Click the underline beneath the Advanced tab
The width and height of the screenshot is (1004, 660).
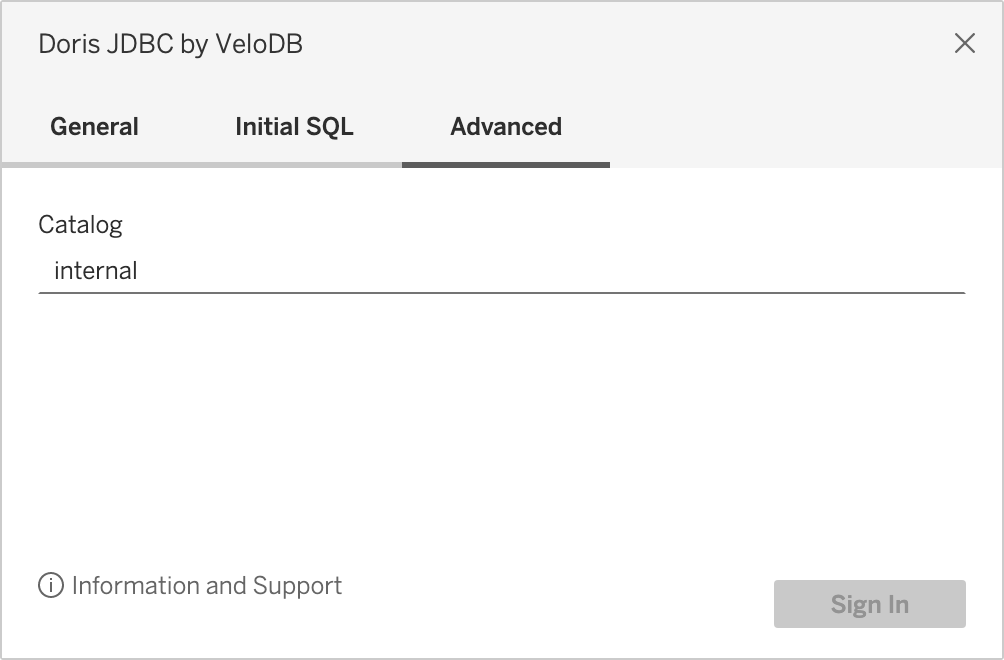[506, 164]
